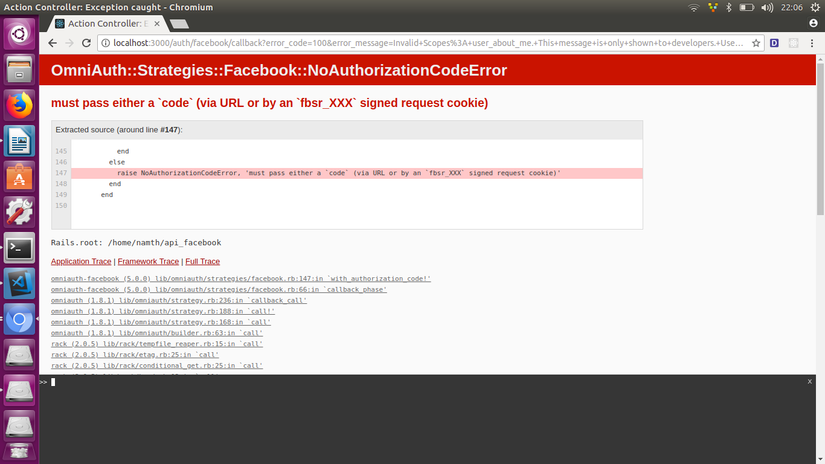Check battery status indicator
825x464 pixels.
[747, 7]
